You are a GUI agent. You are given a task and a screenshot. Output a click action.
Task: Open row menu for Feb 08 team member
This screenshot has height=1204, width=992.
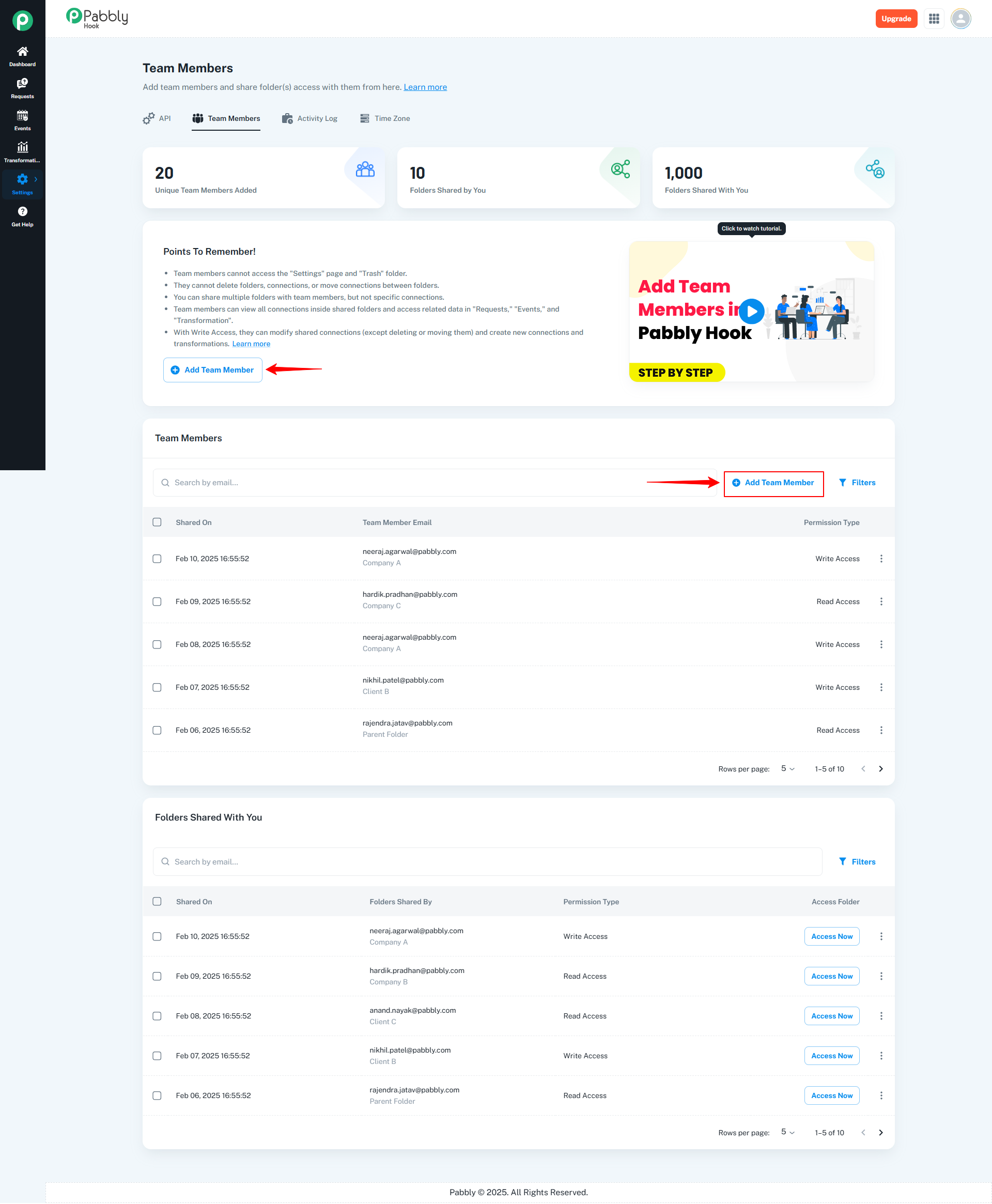(x=881, y=644)
